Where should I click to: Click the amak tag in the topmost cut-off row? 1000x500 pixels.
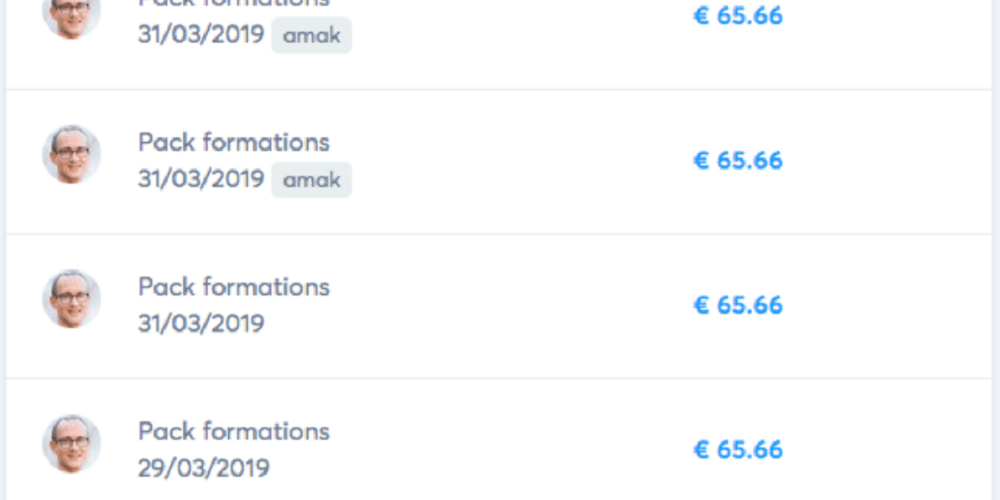311,35
